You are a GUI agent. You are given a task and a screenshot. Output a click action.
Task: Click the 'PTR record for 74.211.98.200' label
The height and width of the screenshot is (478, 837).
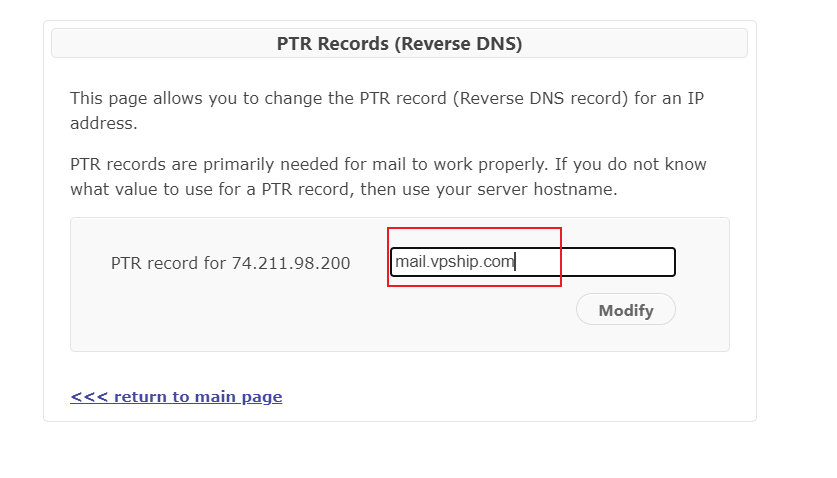pyautogui.click(x=230, y=263)
